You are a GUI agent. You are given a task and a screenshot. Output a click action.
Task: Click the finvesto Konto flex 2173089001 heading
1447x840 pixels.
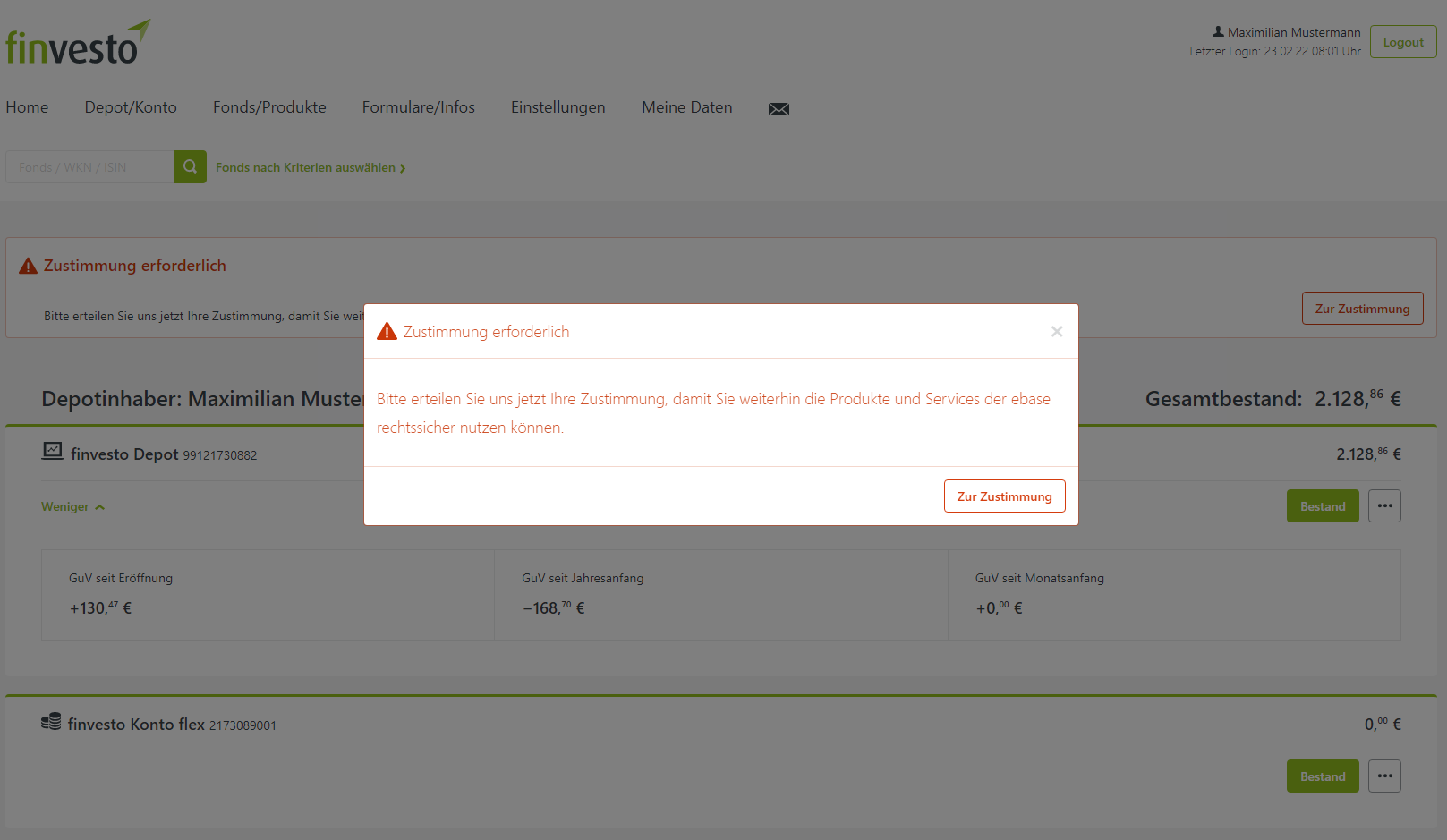[172, 725]
